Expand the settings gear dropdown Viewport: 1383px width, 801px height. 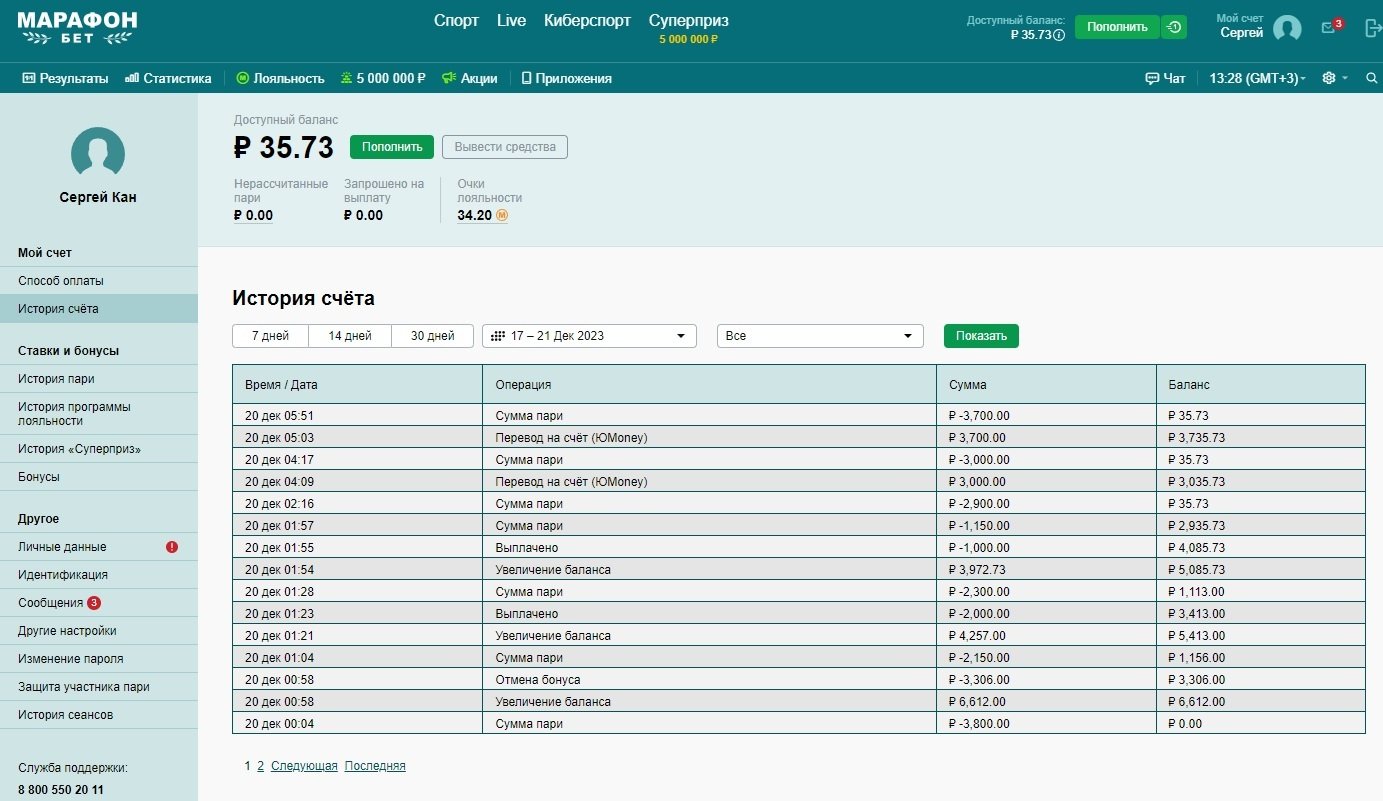click(x=1334, y=78)
